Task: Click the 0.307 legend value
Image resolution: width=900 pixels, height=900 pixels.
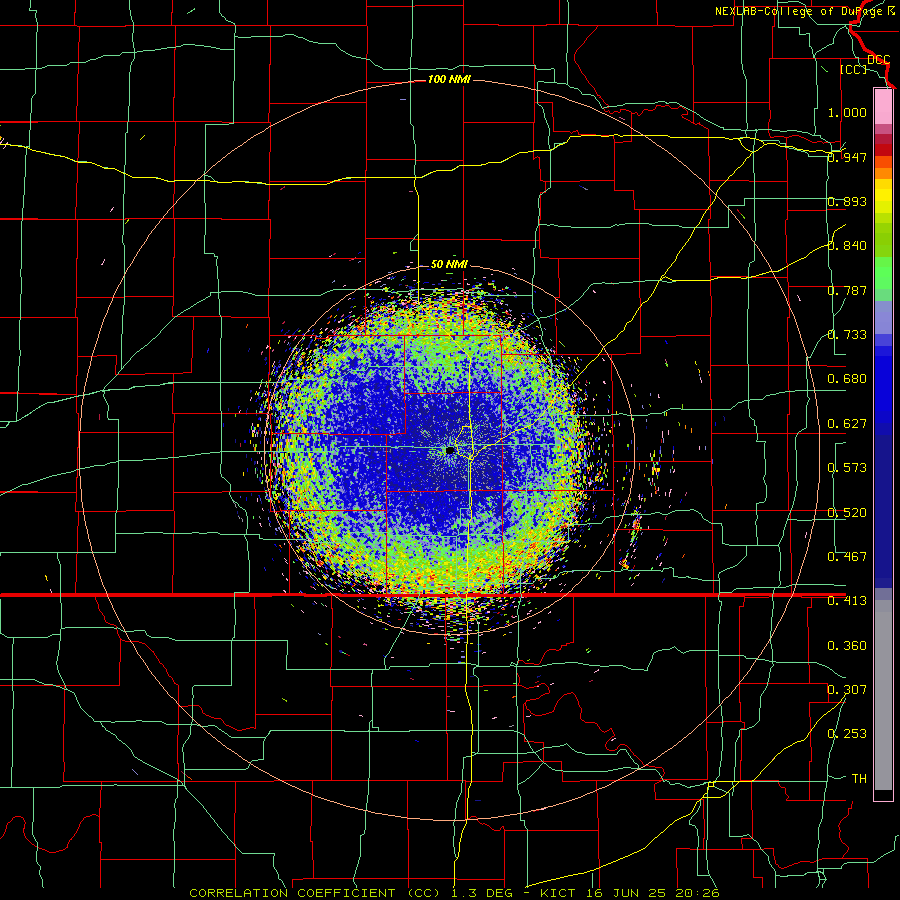Action: [847, 690]
